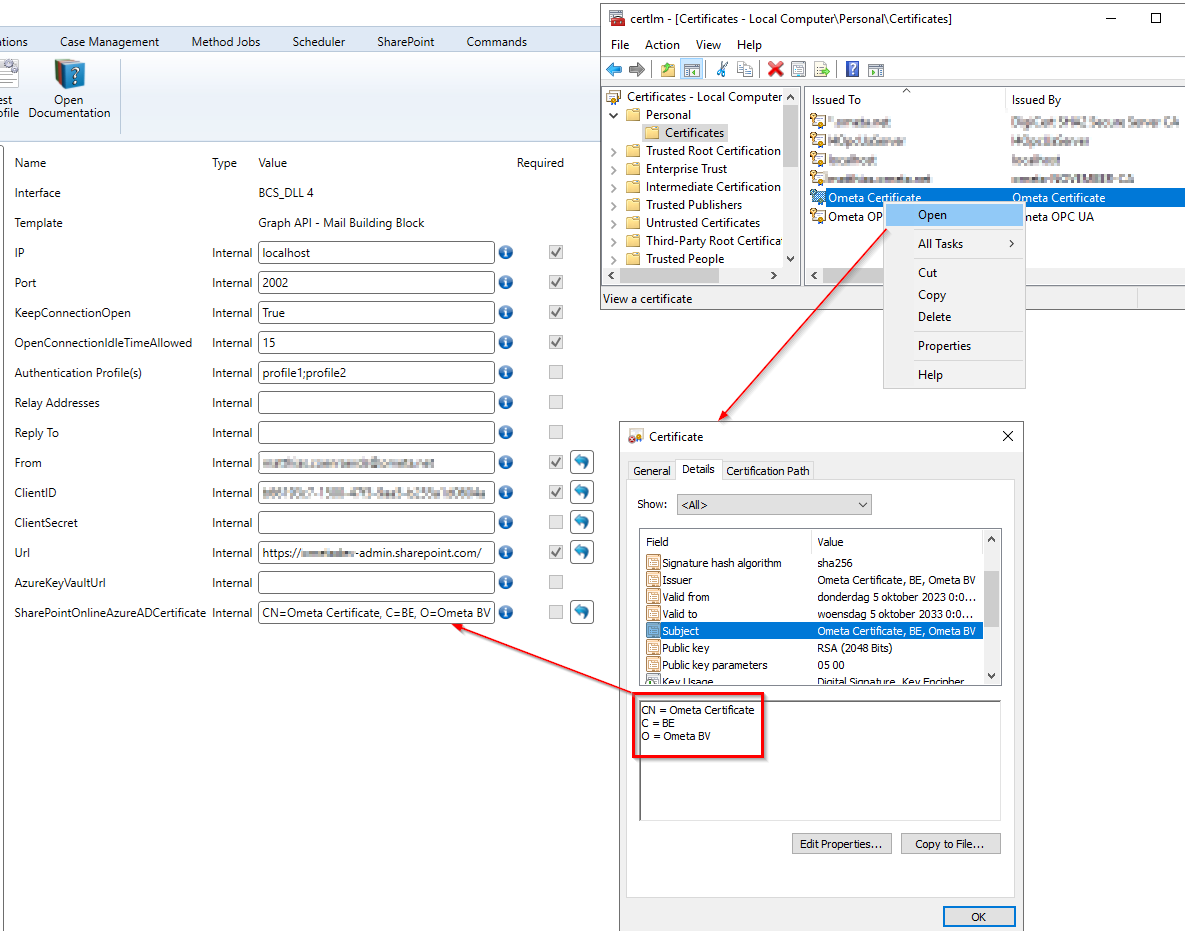
Task: Select the Subject field row
Action: point(813,631)
